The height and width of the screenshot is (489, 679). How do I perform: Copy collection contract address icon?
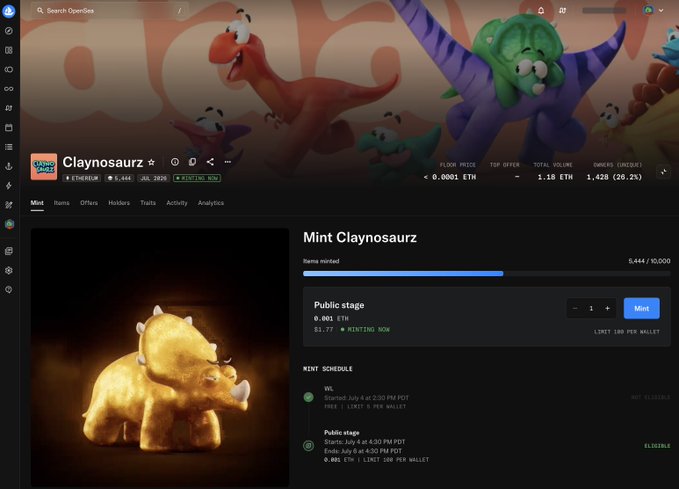(192, 162)
